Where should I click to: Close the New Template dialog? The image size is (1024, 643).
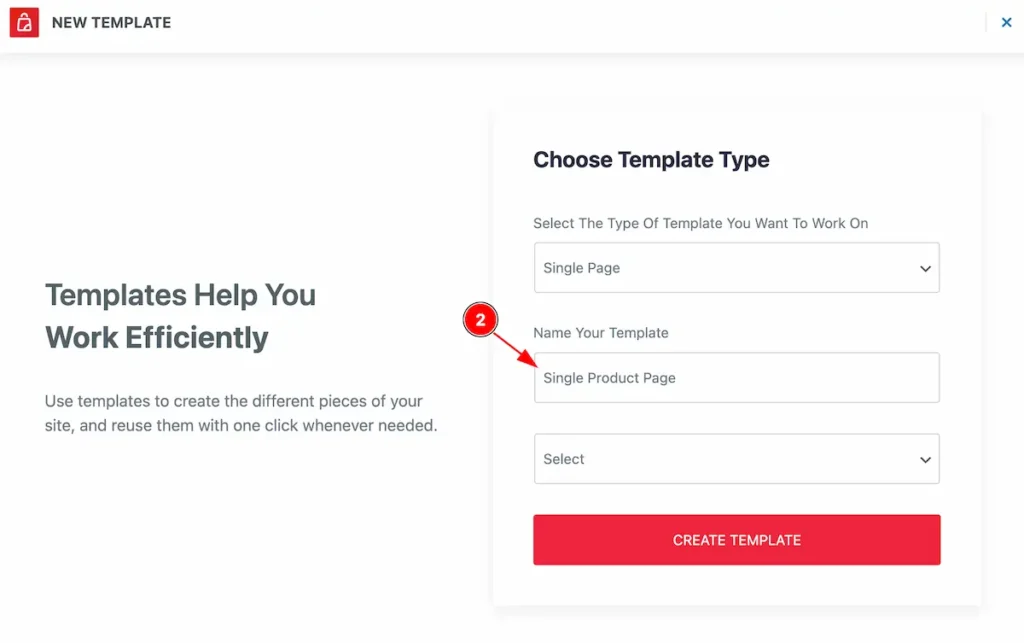[x=1006, y=22]
